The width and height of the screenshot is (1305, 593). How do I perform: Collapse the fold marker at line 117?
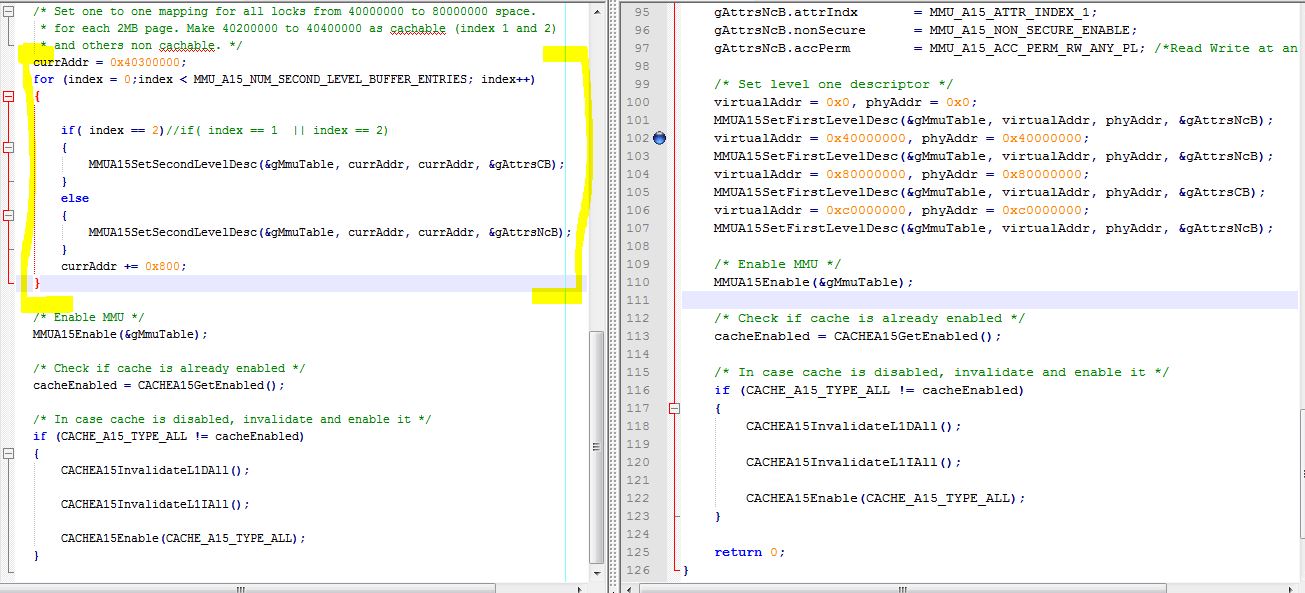click(x=674, y=408)
